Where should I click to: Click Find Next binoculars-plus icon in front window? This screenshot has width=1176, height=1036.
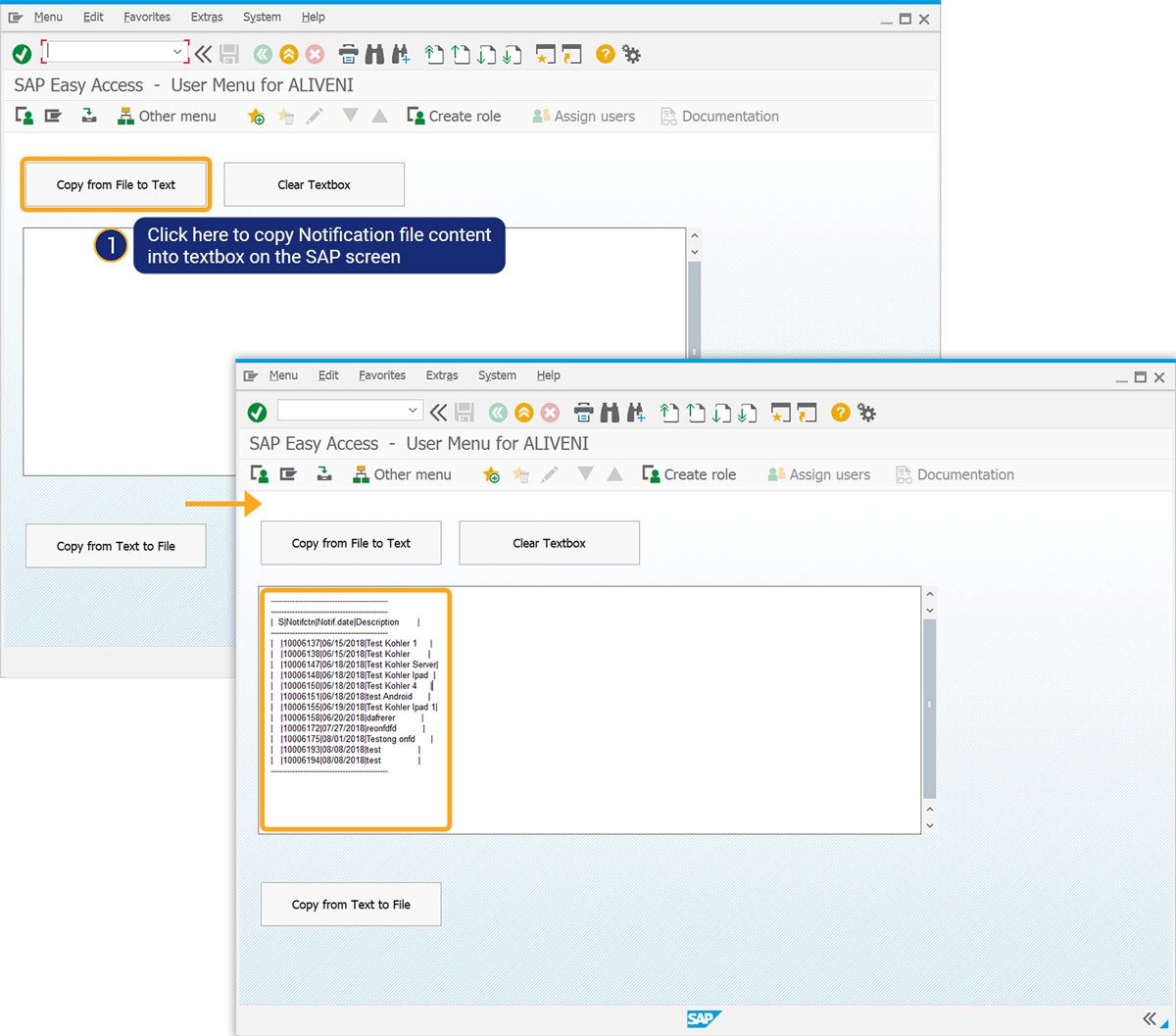tap(636, 413)
